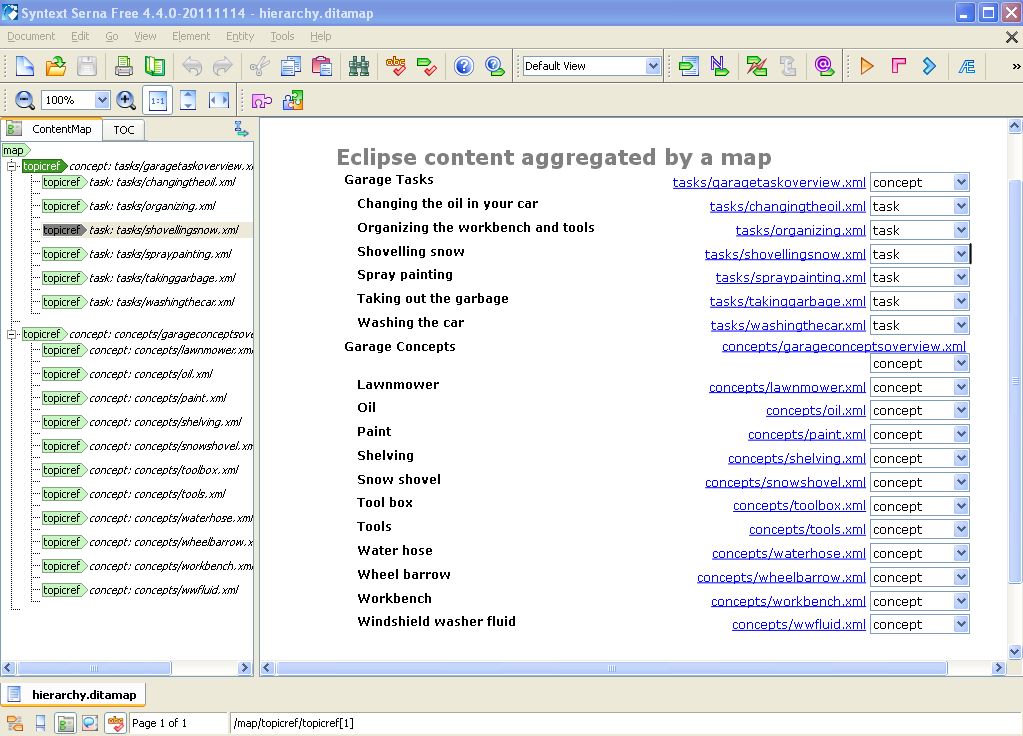This screenshot has width=1023, height=736.
Task: Click the ContentMap sync arrows icon
Action: click(x=241, y=129)
